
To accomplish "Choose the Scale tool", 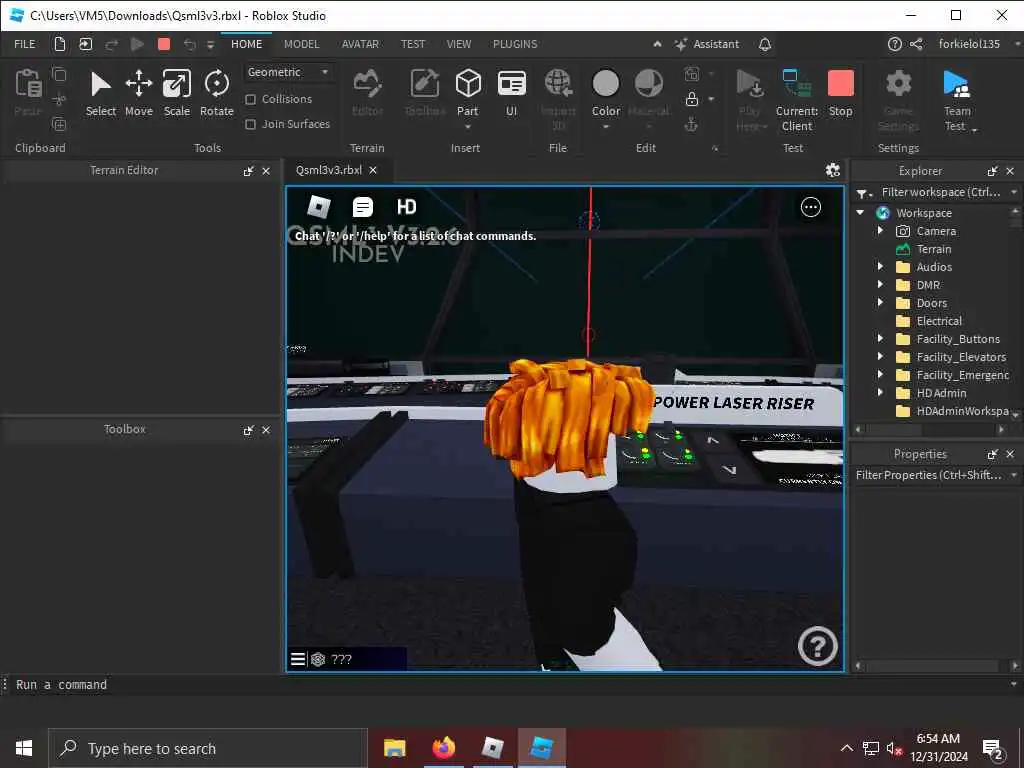I will pos(176,93).
